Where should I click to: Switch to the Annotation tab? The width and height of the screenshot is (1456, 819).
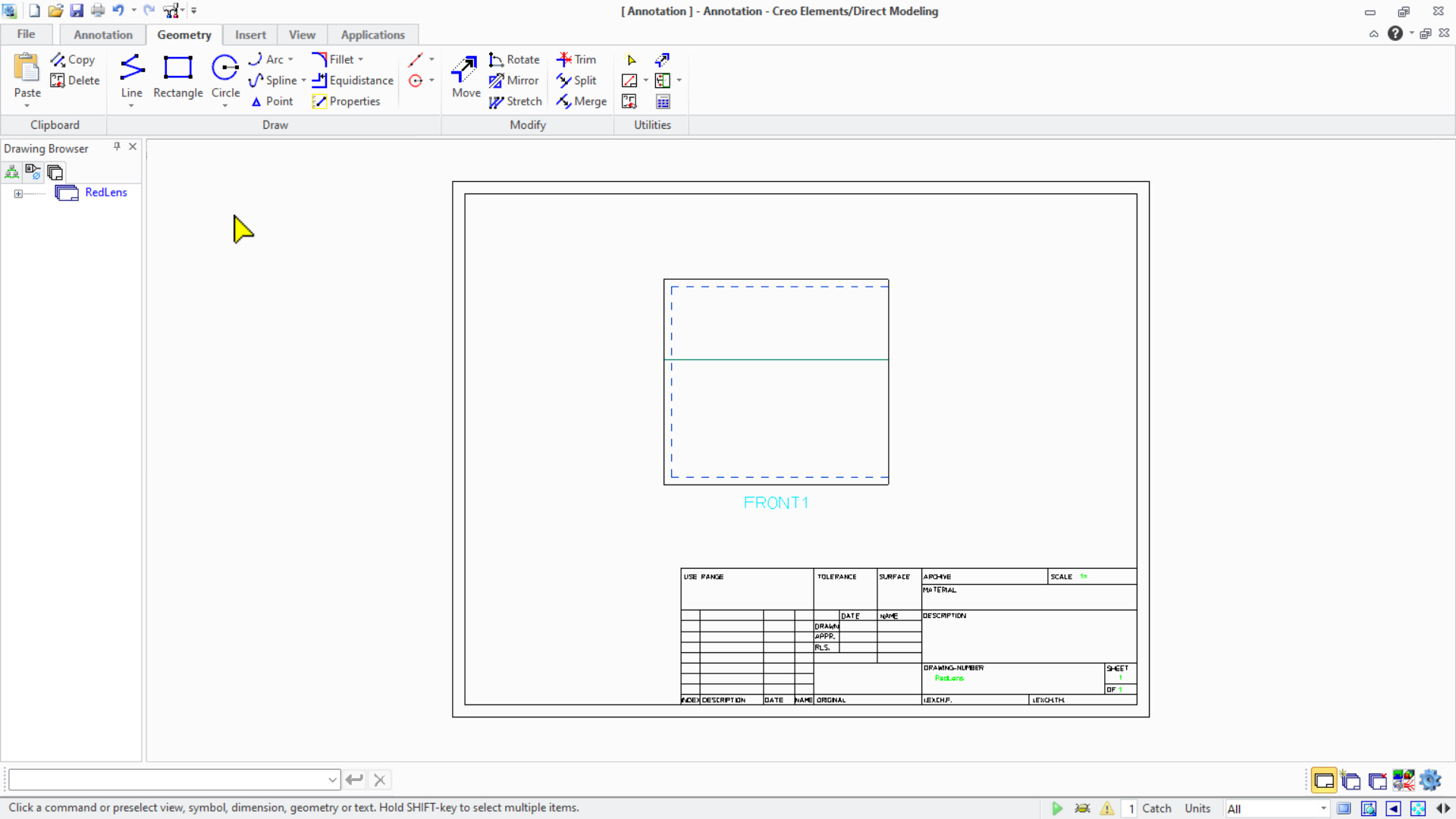pos(103,35)
